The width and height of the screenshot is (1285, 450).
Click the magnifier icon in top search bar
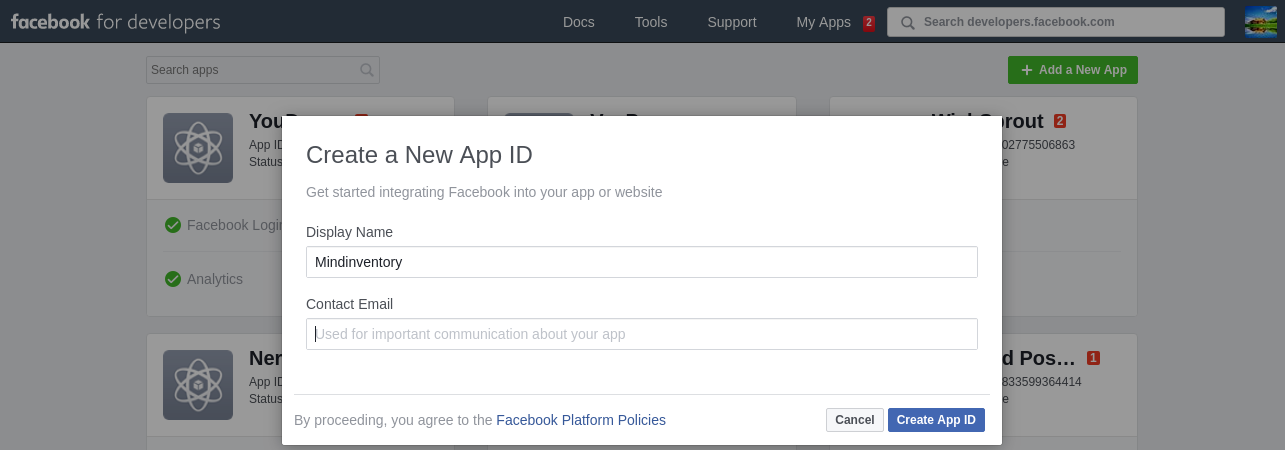coord(907,22)
